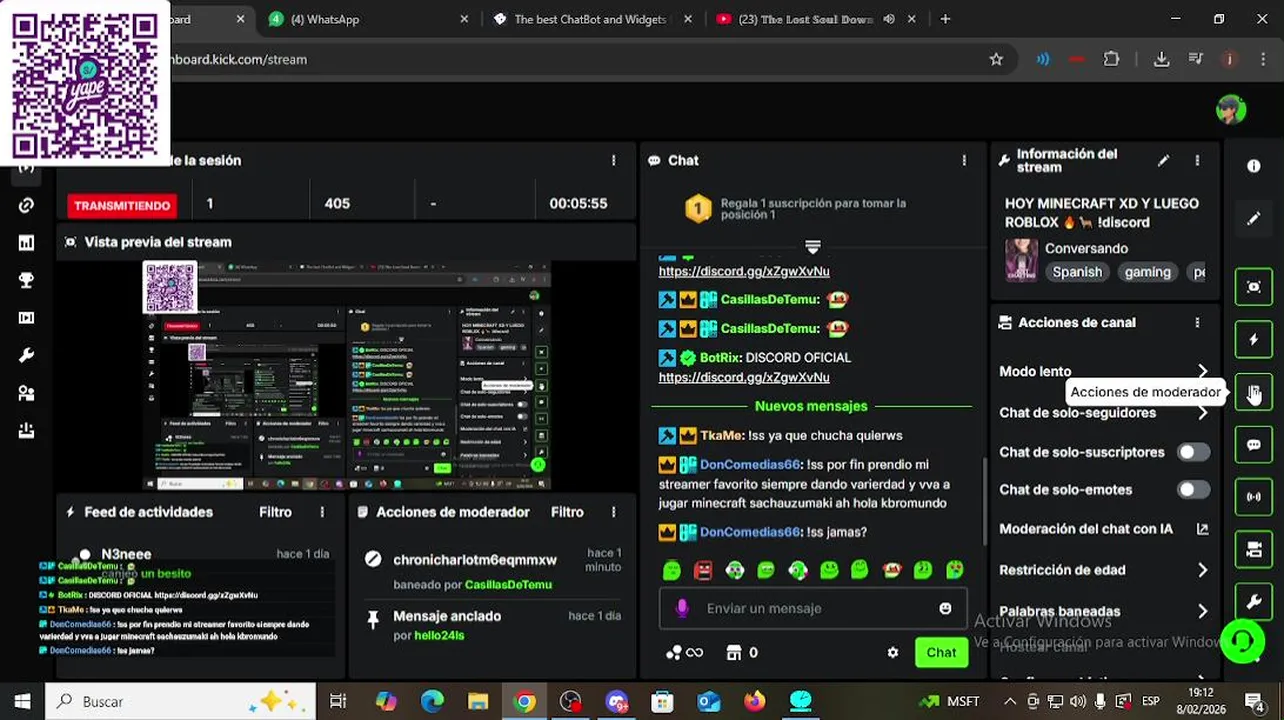The height and width of the screenshot is (720, 1284).
Task: Open the Chat panel three-dot menu
Action: point(964,160)
